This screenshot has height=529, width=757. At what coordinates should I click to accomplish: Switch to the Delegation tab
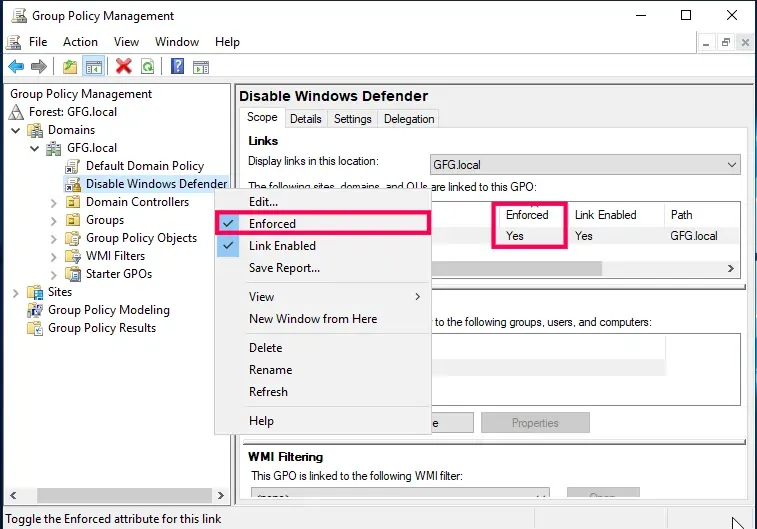point(409,119)
